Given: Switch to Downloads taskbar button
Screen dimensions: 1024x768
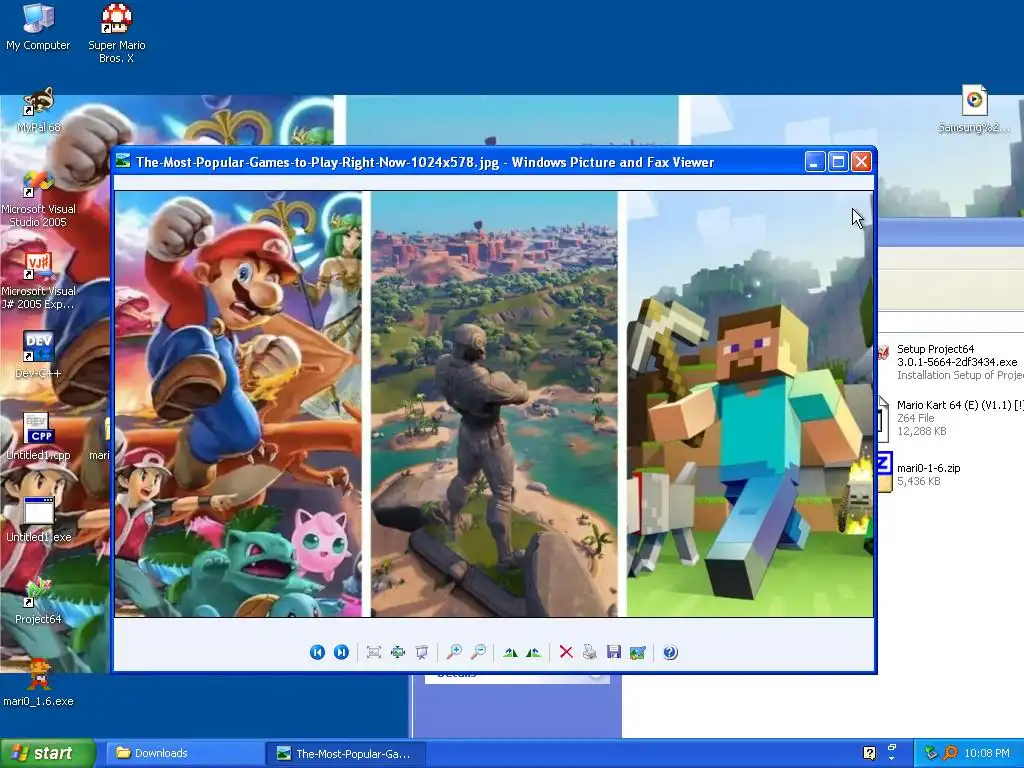Looking at the screenshot, I should [184, 753].
